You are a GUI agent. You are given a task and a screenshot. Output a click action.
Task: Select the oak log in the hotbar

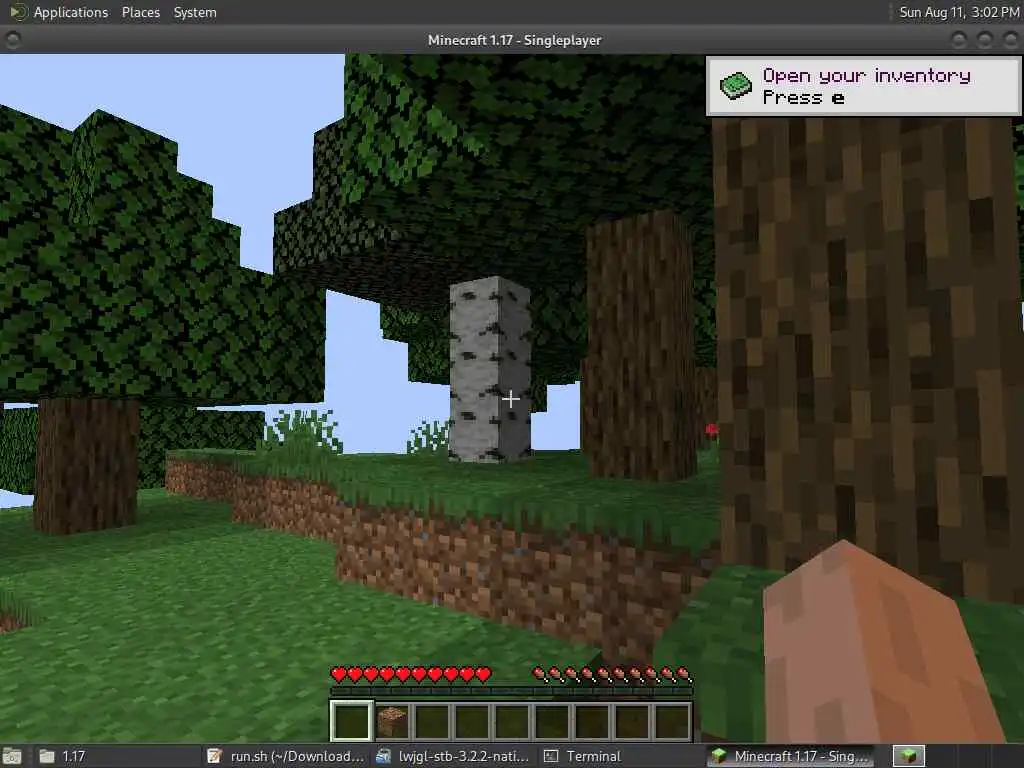coord(392,721)
